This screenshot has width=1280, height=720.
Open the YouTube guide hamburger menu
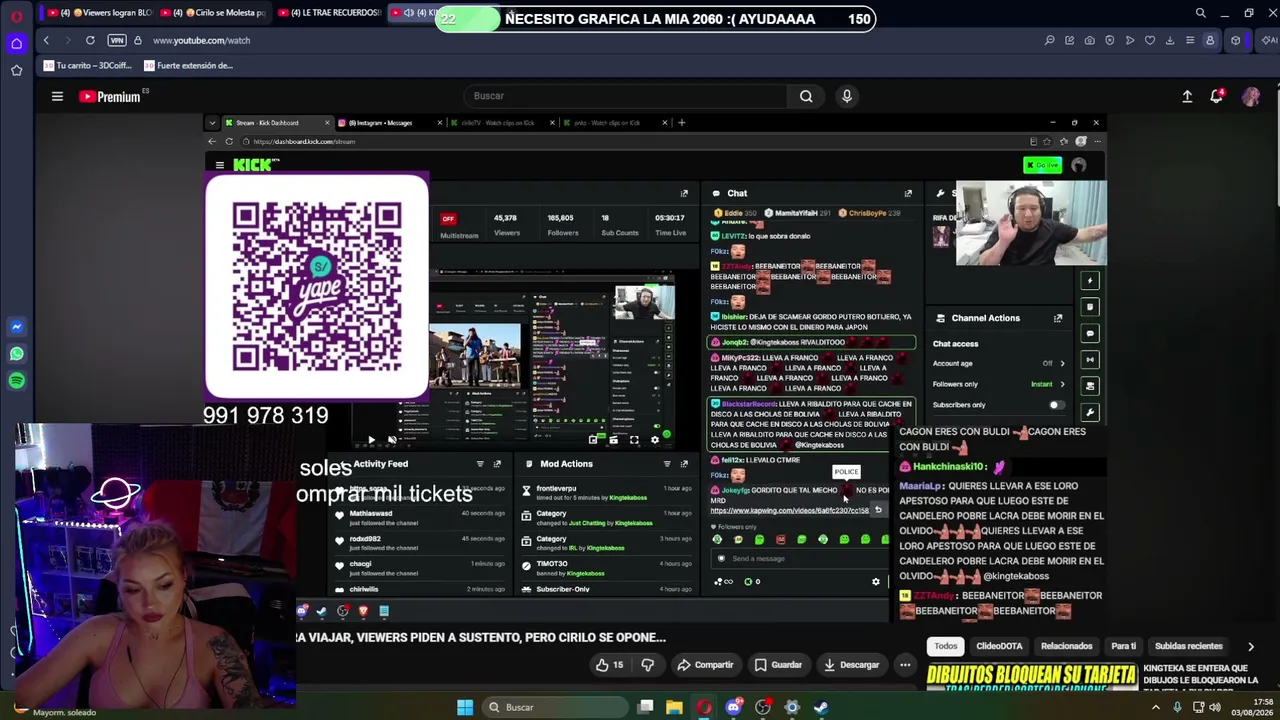(57, 96)
